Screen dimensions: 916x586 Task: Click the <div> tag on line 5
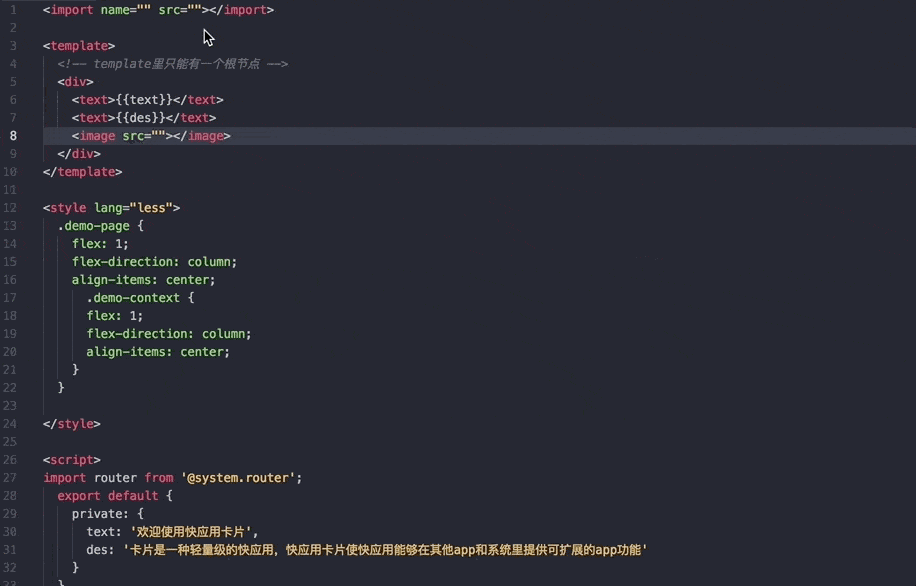pos(73,81)
